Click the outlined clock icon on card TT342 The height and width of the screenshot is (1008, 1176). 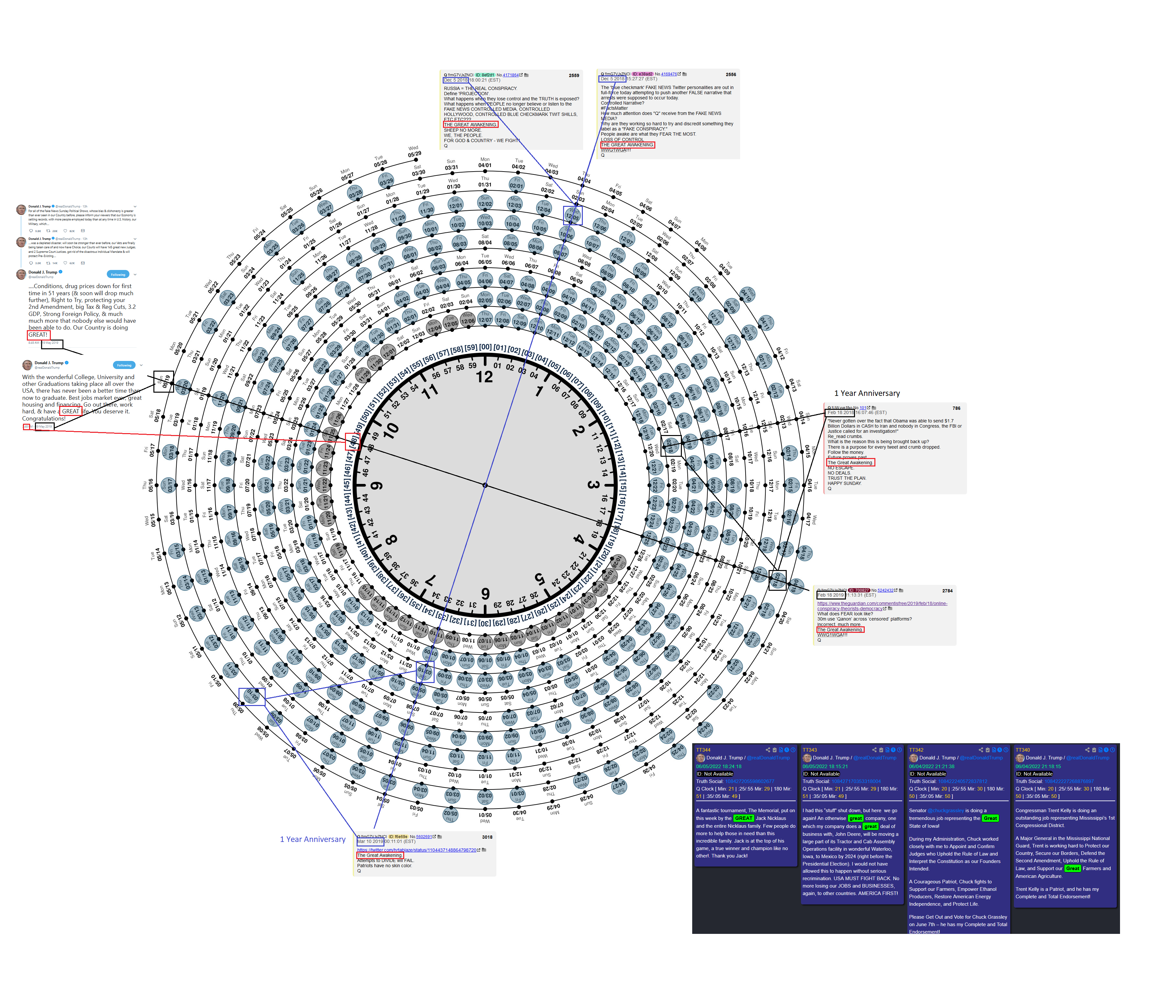coord(1006,750)
